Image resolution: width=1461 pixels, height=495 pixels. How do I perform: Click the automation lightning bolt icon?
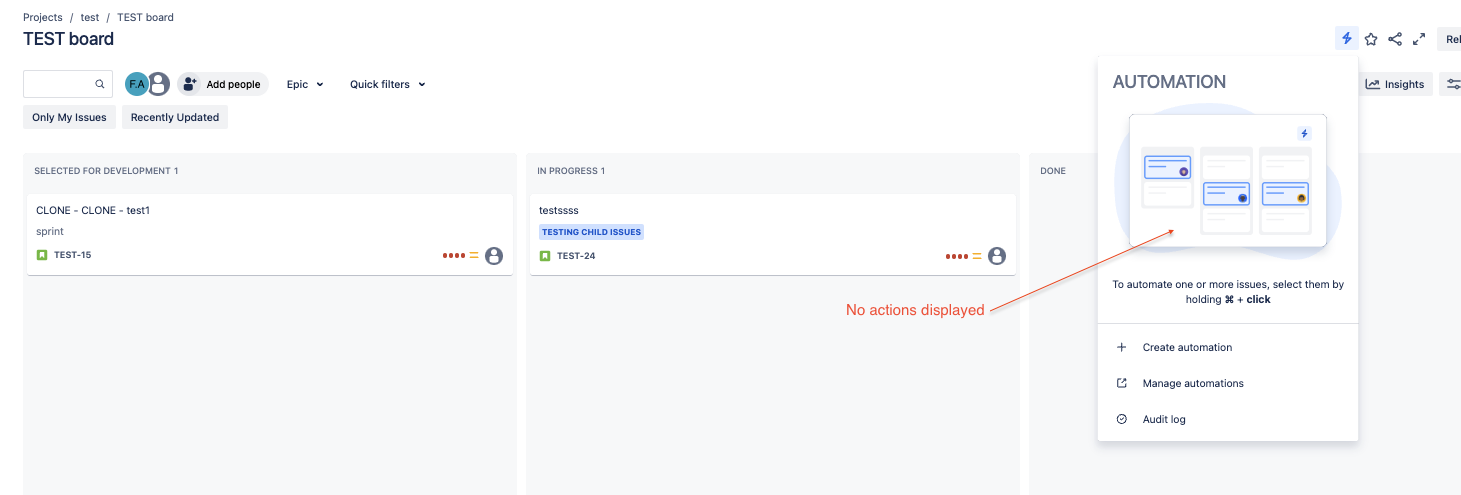[1346, 39]
